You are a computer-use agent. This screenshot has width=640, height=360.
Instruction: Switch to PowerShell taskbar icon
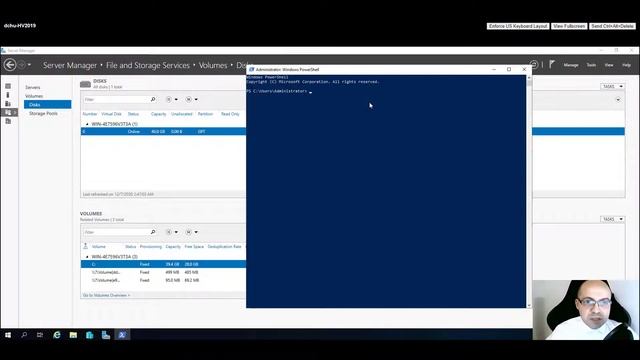tap(122, 335)
